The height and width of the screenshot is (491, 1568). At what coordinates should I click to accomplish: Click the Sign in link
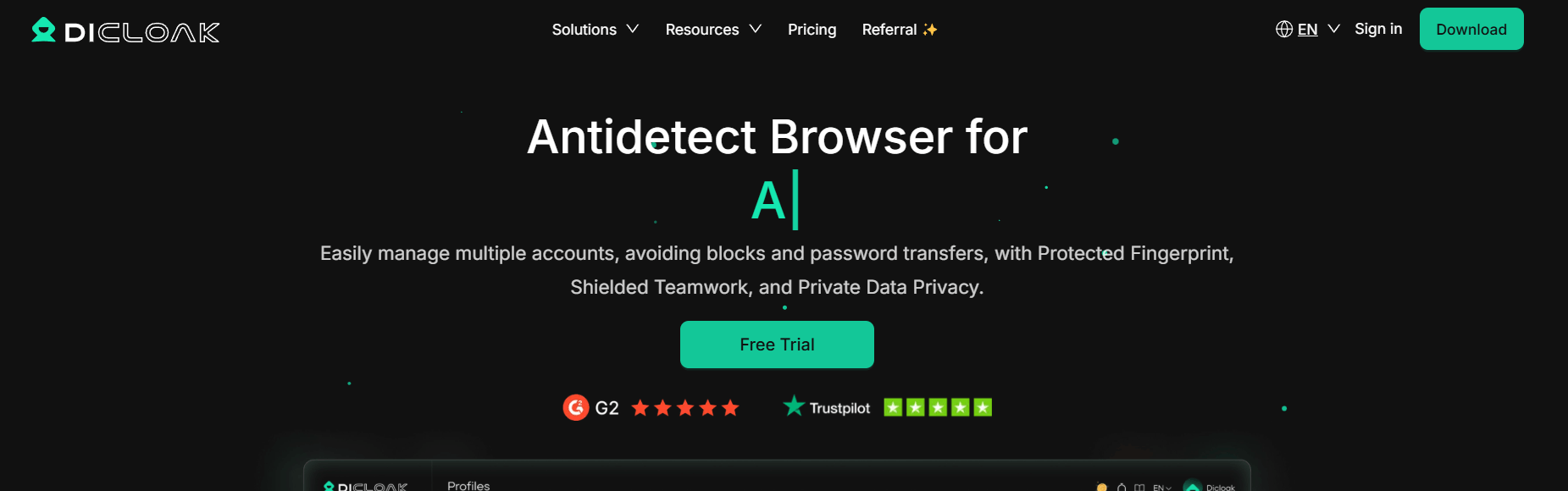(x=1378, y=29)
